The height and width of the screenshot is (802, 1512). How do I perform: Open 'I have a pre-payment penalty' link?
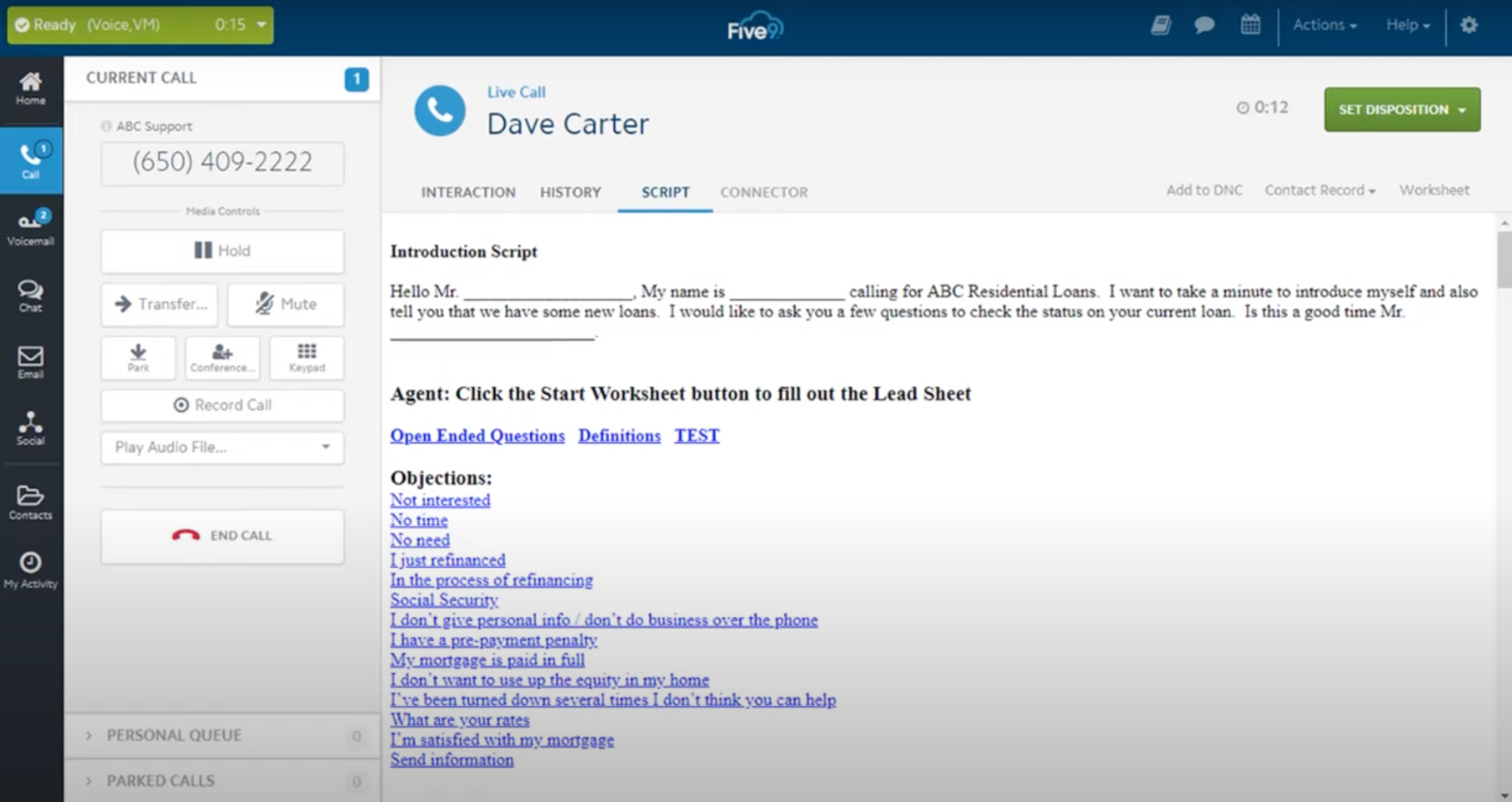[494, 640]
